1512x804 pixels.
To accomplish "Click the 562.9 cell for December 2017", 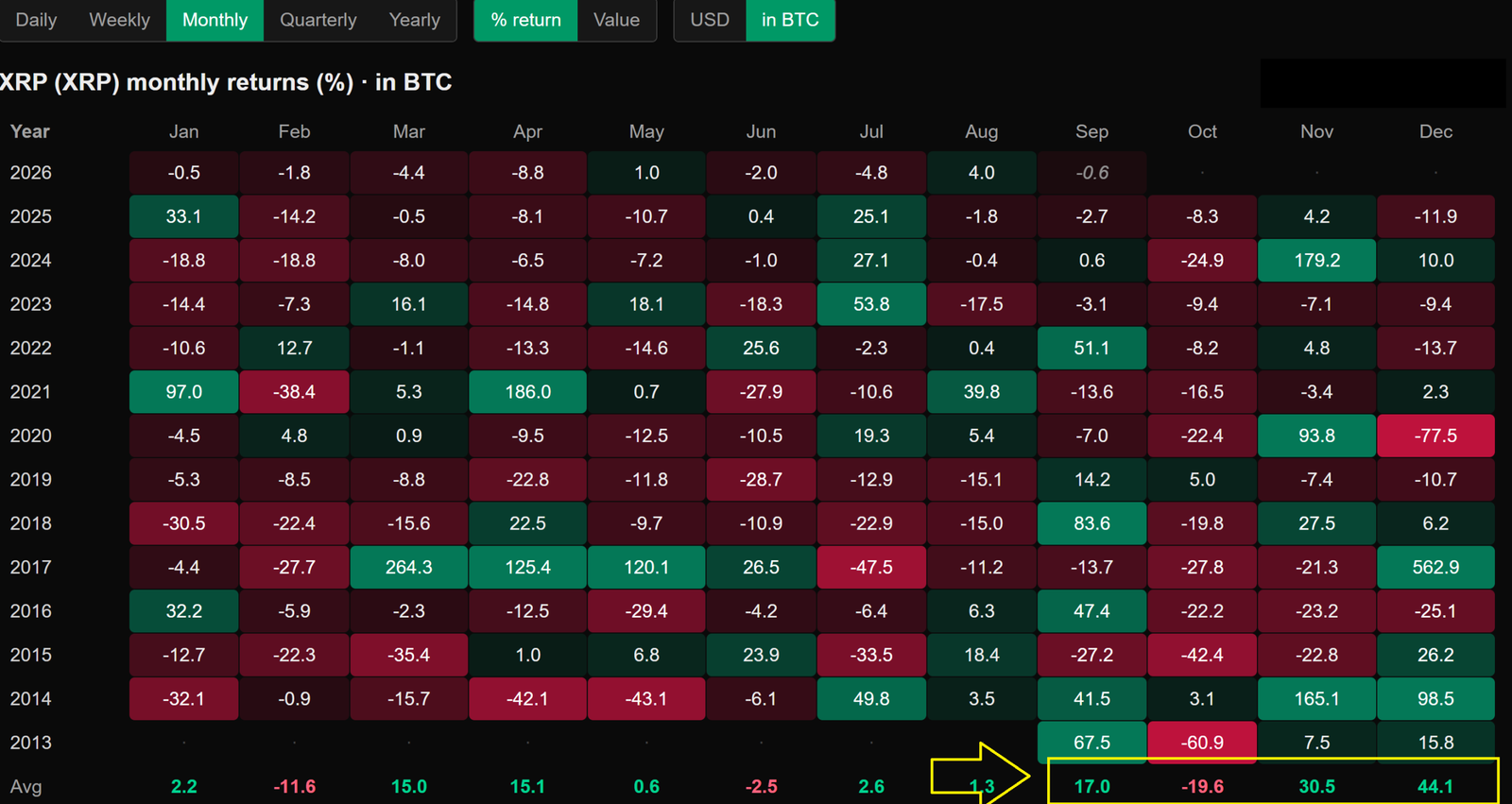I will (1435, 567).
